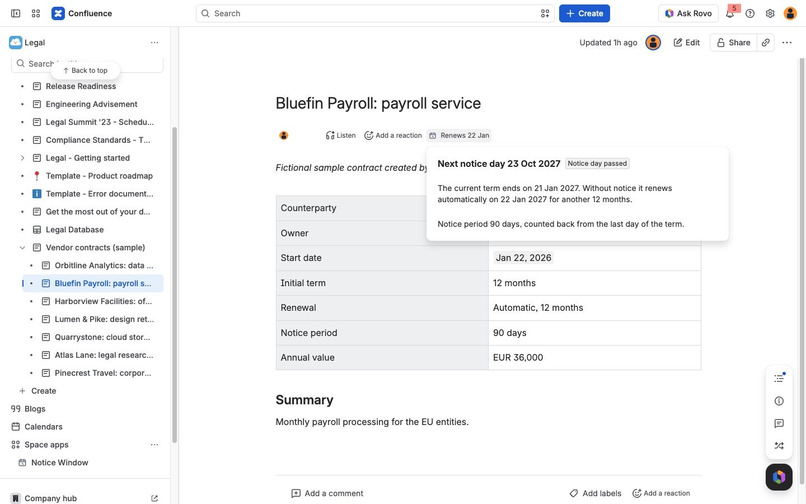The image size is (806, 504).
Task: Open the help question mark icon
Action: coord(750,13)
